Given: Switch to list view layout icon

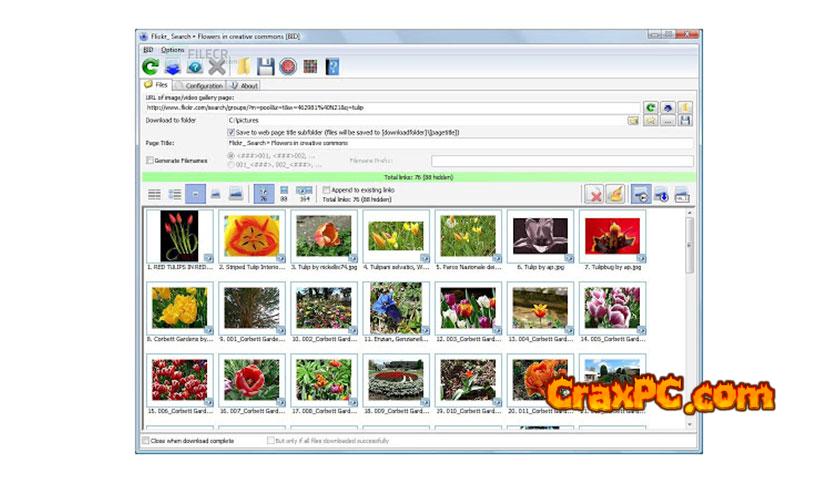Looking at the screenshot, I should 154,194.
